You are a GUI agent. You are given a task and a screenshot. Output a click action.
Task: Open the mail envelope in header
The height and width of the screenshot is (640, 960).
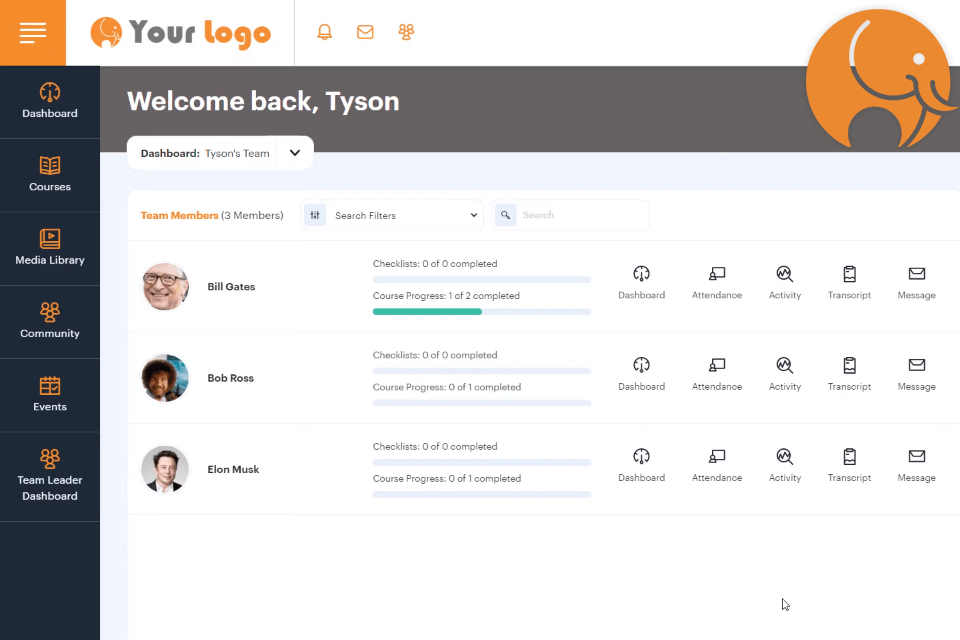coord(365,32)
